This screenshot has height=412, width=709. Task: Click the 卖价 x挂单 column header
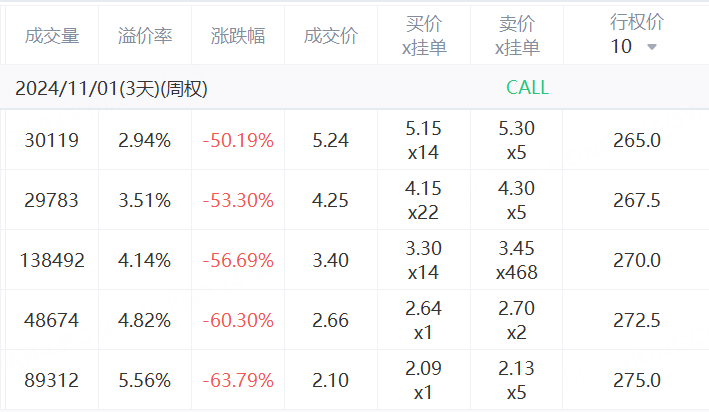point(517,35)
